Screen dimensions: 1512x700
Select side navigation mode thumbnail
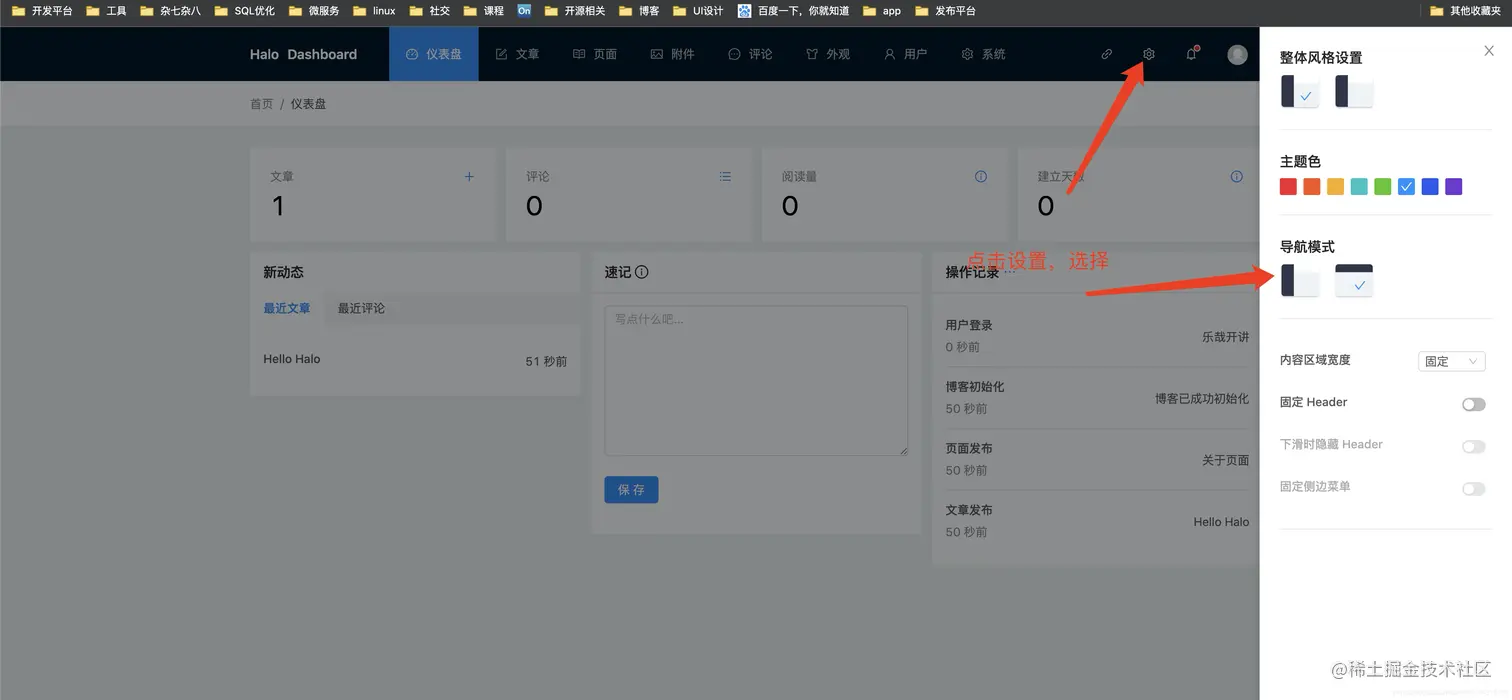pos(1300,280)
